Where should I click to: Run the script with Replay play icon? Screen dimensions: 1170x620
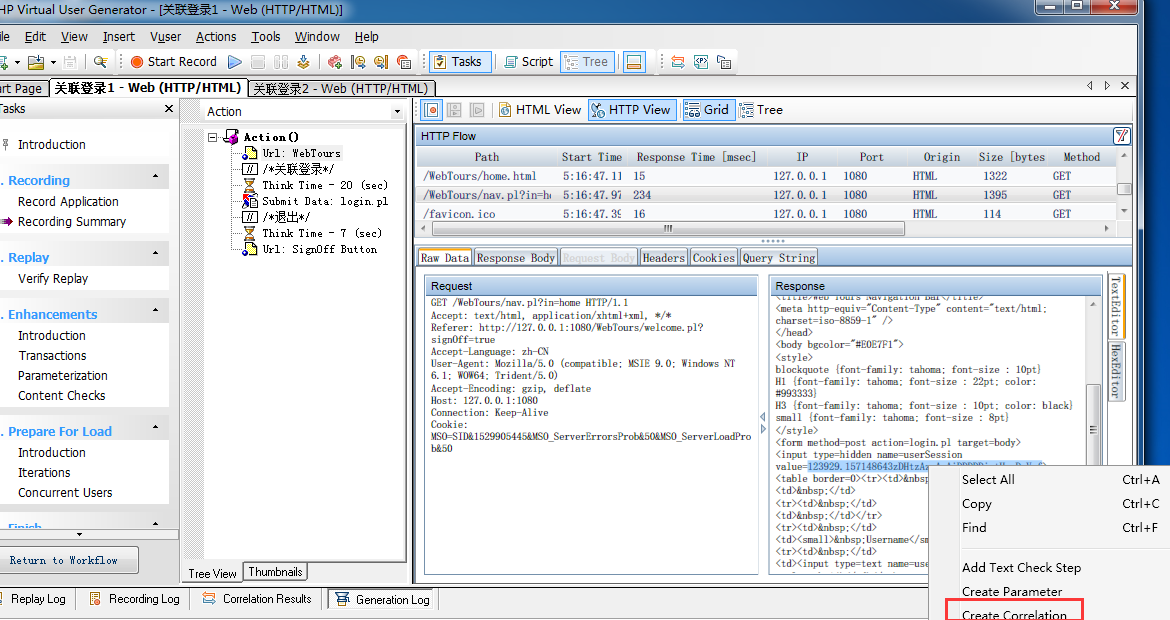pos(234,62)
